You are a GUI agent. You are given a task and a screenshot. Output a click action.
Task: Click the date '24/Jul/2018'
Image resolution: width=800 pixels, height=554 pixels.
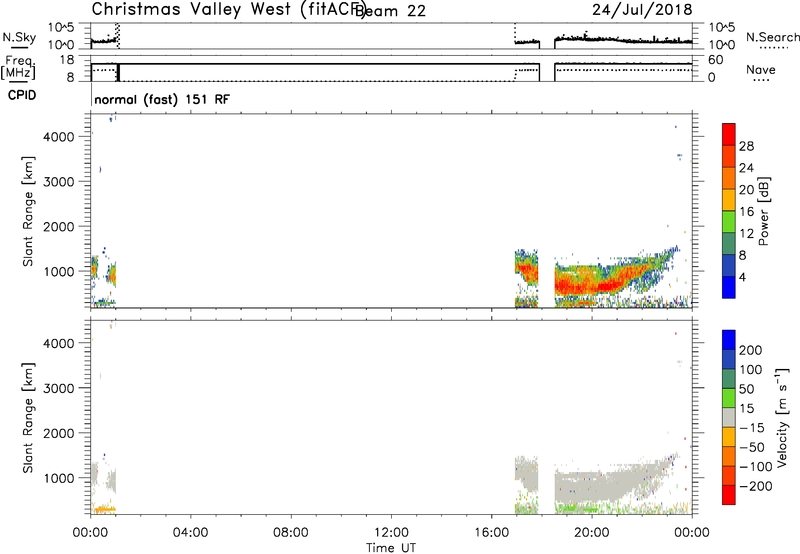click(642, 10)
